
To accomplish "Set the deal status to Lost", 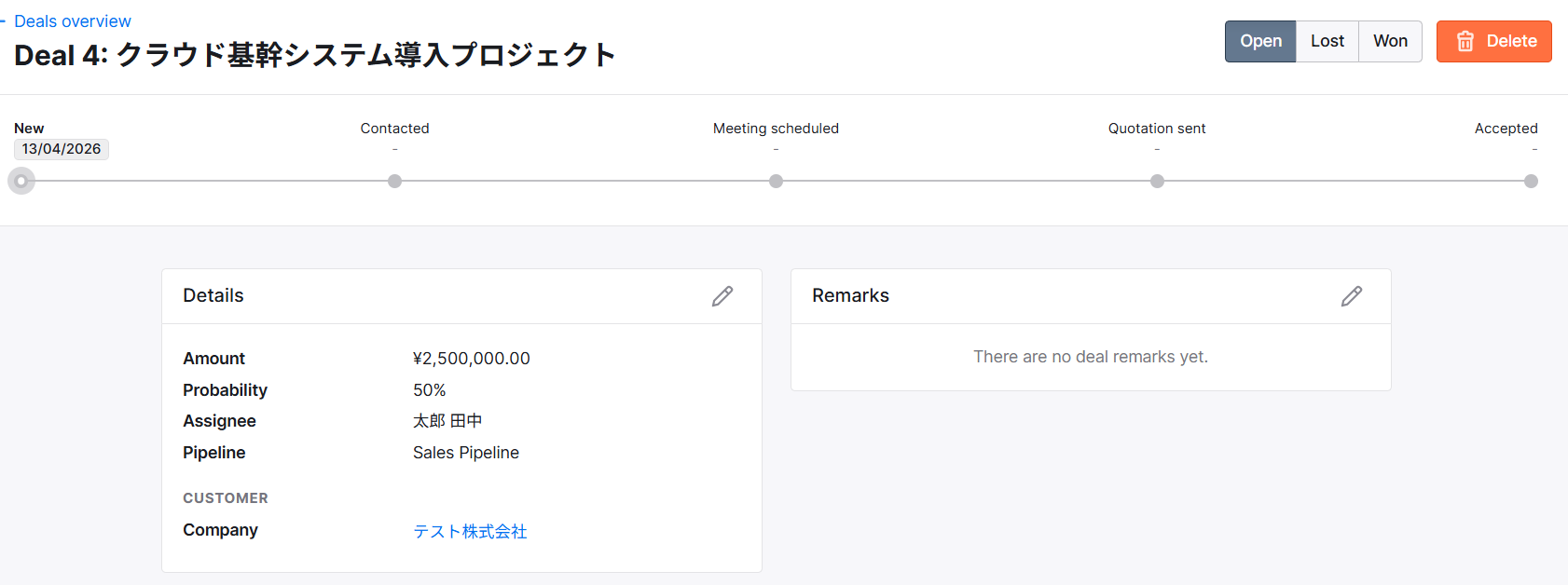I will (x=1327, y=41).
